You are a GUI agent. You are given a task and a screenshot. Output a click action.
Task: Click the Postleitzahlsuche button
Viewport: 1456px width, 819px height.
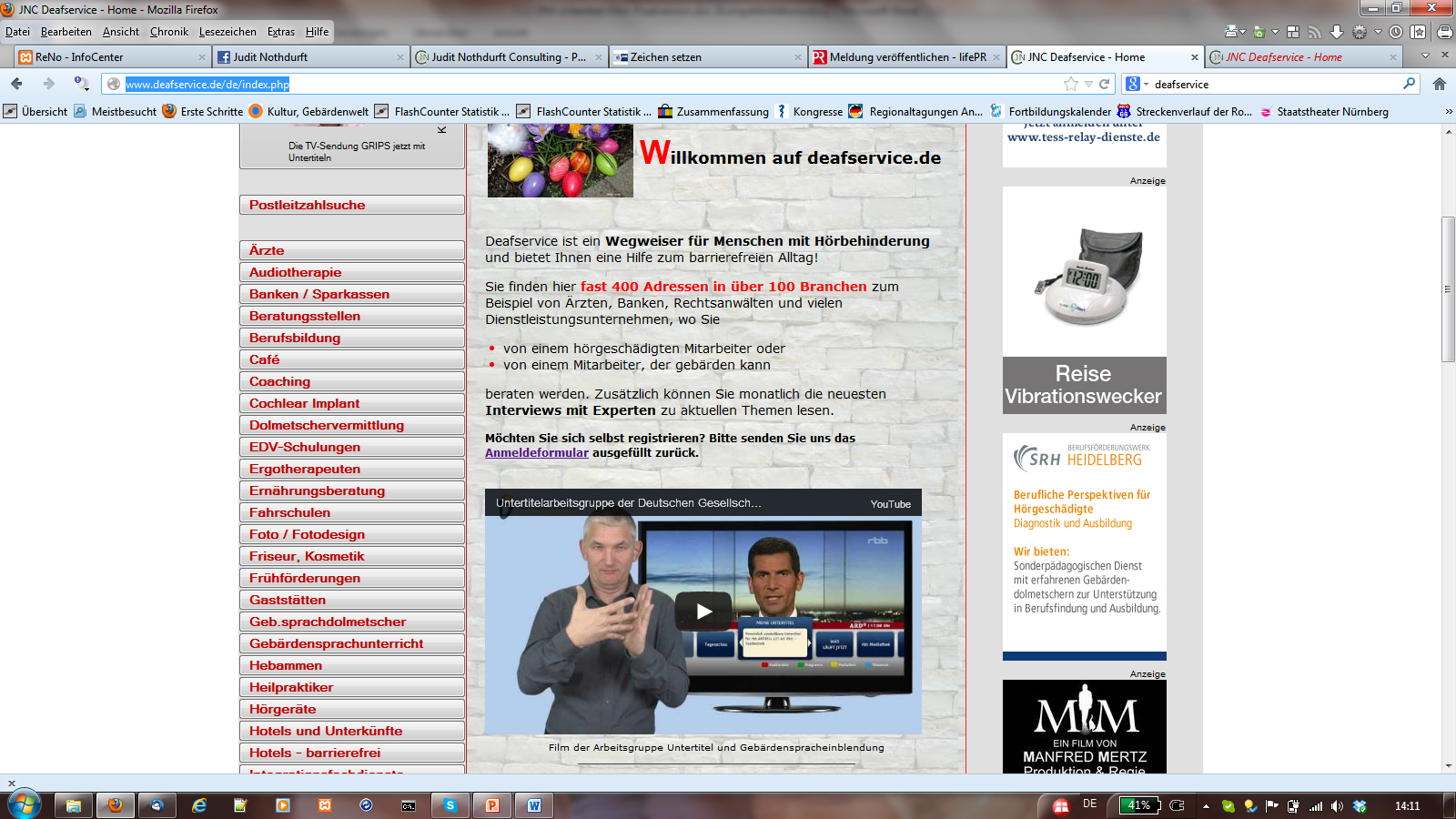point(351,205)
